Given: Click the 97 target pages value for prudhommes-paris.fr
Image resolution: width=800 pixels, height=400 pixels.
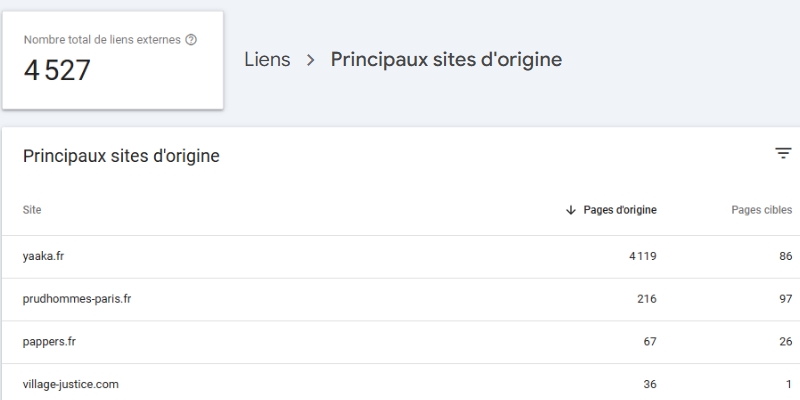Looking at the screenshot, I should (x=784, y=299).
